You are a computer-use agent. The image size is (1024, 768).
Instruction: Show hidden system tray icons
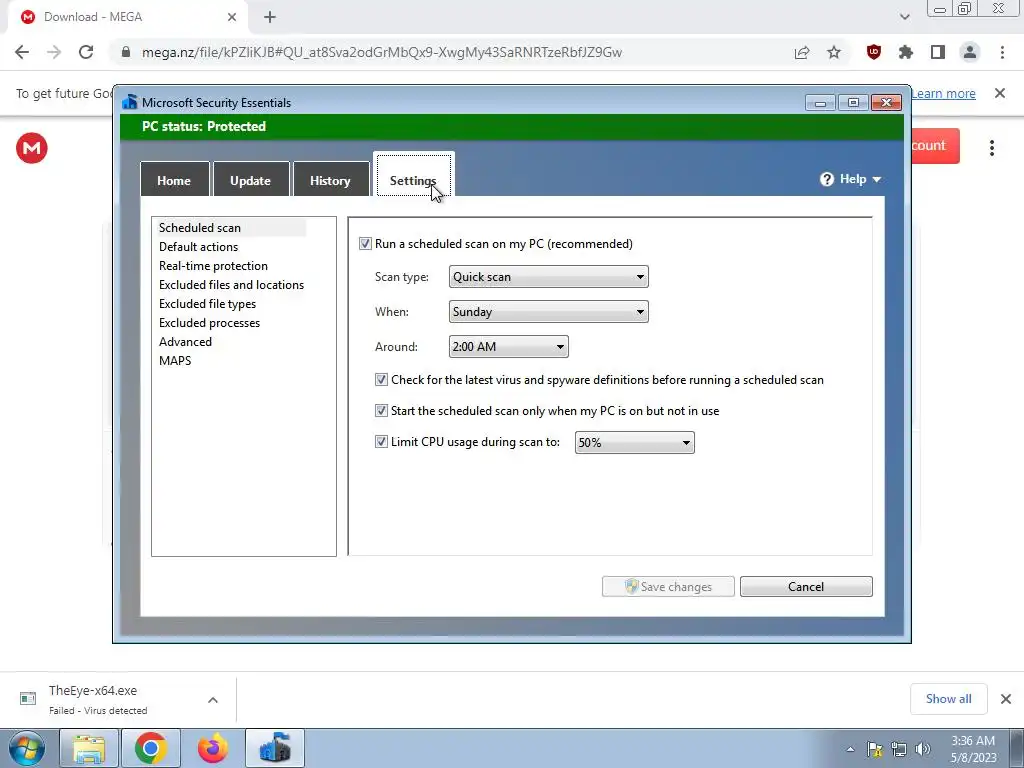[x=850, y=749]
